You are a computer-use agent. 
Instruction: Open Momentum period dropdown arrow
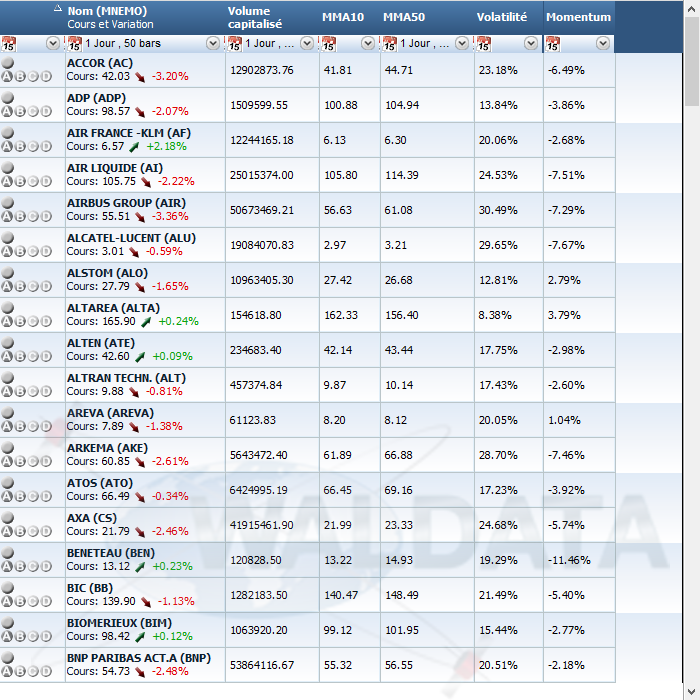click(x=603, y=43)
